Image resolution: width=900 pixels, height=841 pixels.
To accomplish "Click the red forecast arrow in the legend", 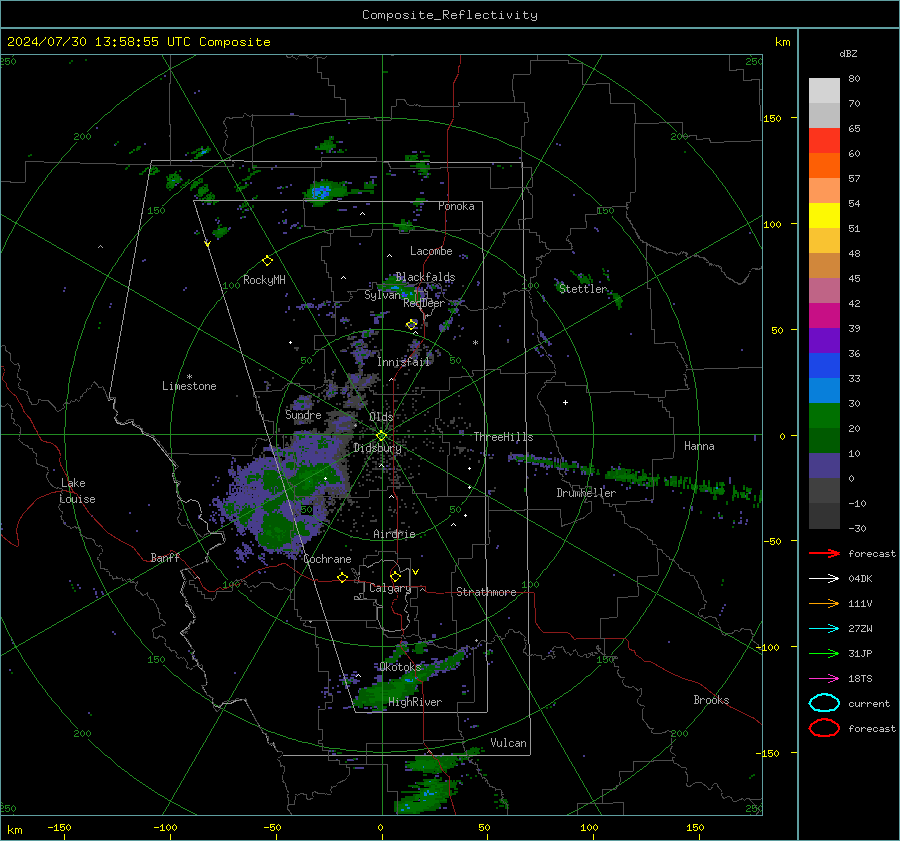I will 824,553.
